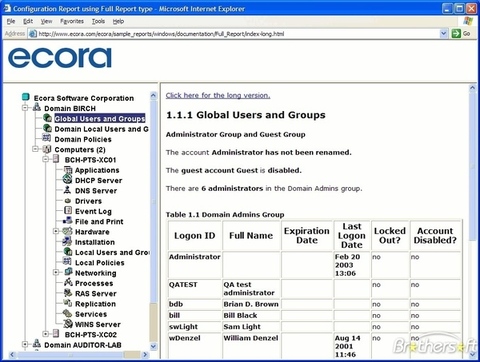Click inside the address URL field
The width and height of the screenshot is (480, 362).
pos(238,34)
